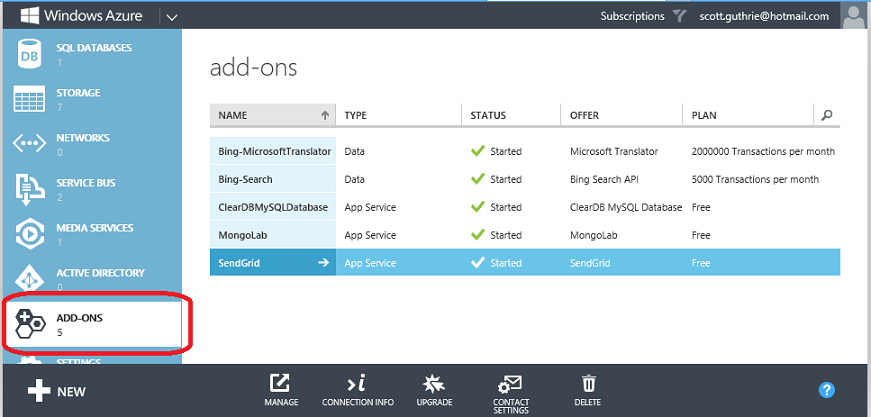Viewport: 871px width, 417px height.
Task: Delete the selected add-on
Action: 588,390
